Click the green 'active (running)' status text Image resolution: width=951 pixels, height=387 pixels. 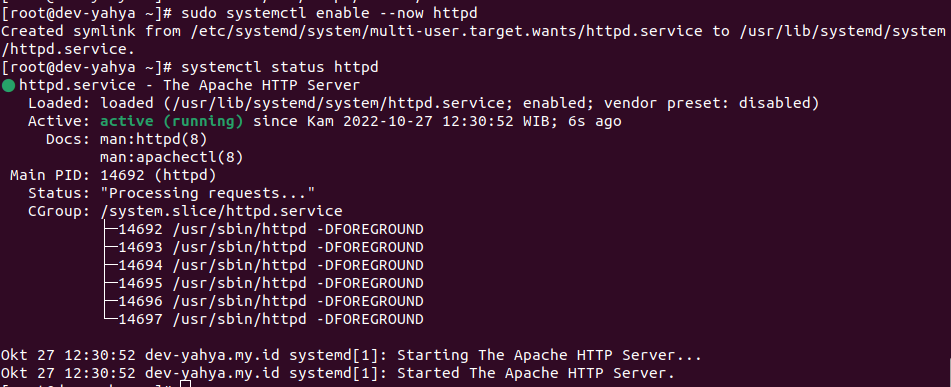(172, 121)
